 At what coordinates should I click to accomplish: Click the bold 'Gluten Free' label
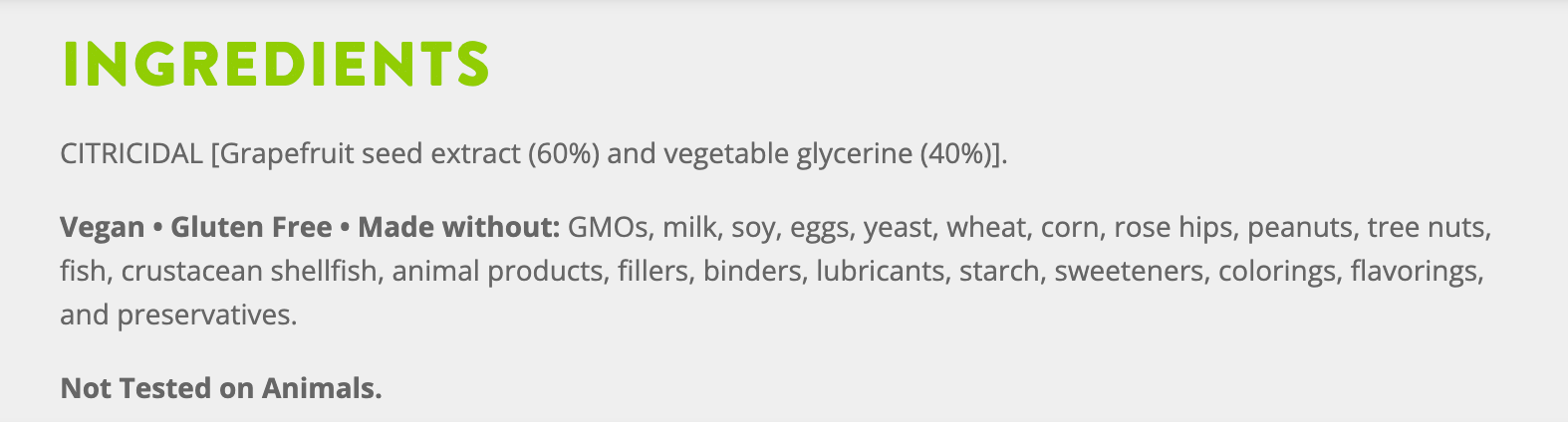tap(251, 228)
